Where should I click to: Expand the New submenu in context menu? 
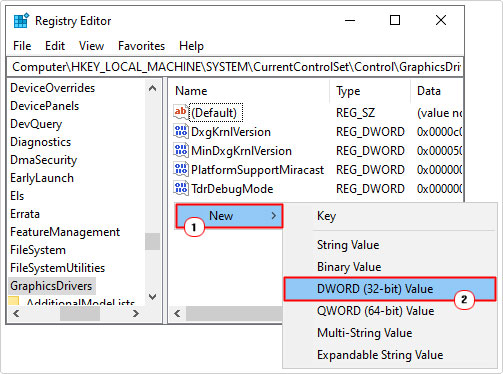(x=229, y=216)
